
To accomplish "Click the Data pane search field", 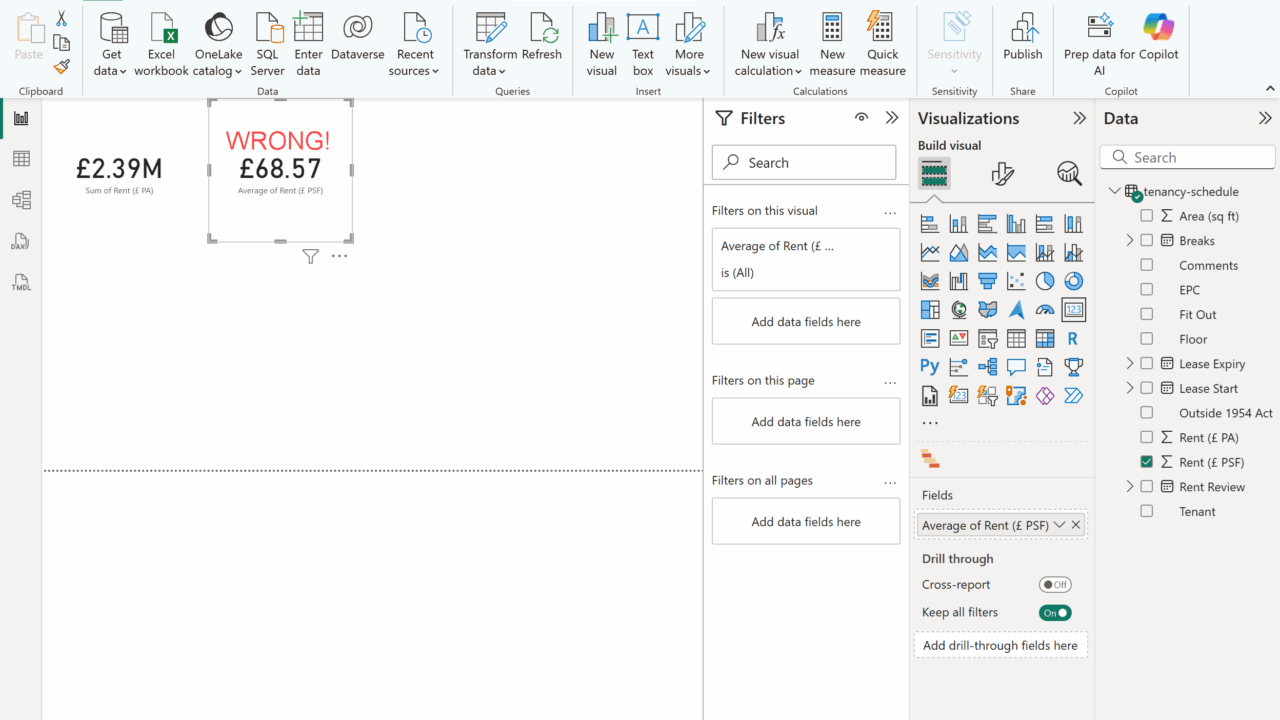I will [x=1188, y=157].
